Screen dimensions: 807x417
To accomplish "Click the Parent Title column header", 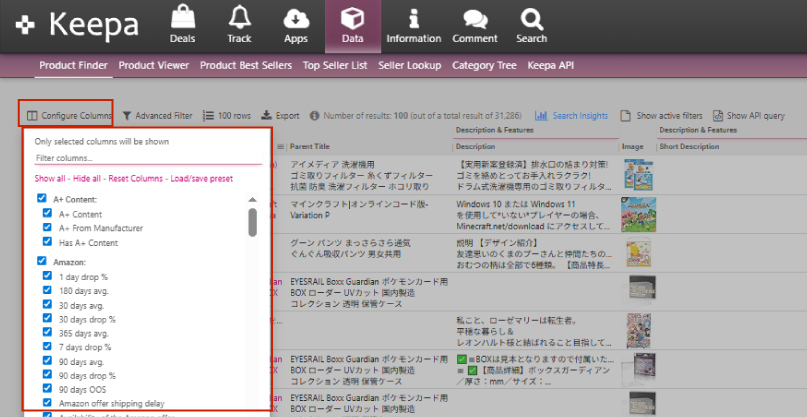I will (310, 147).
